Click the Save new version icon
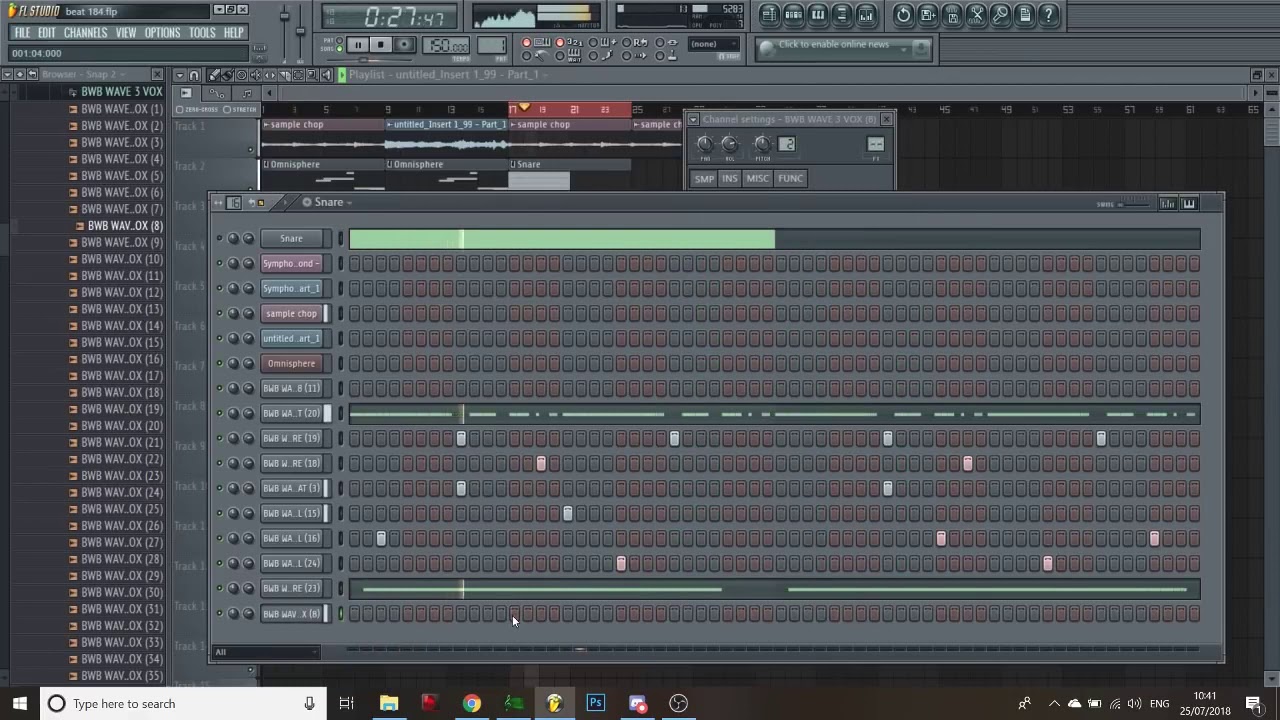 coord(928,14)
